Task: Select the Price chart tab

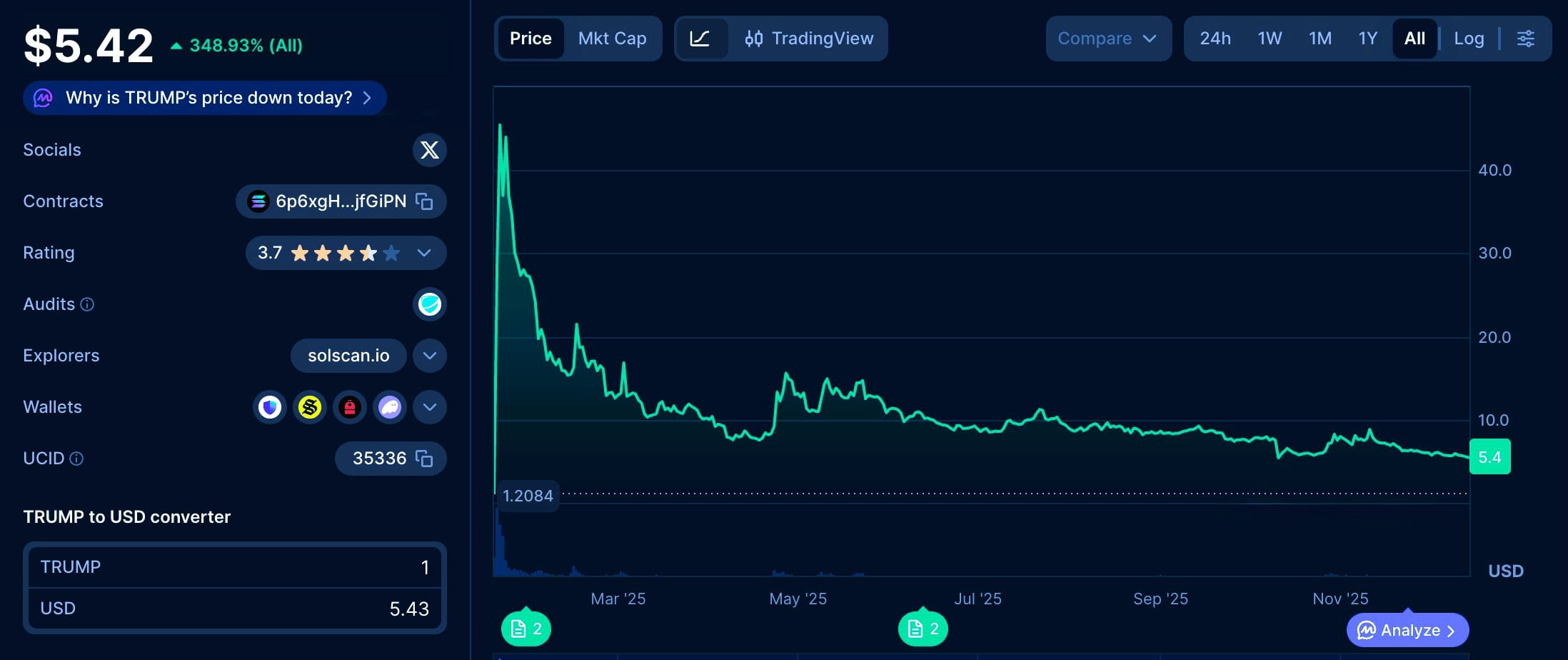Action: (x=531, y=39)
